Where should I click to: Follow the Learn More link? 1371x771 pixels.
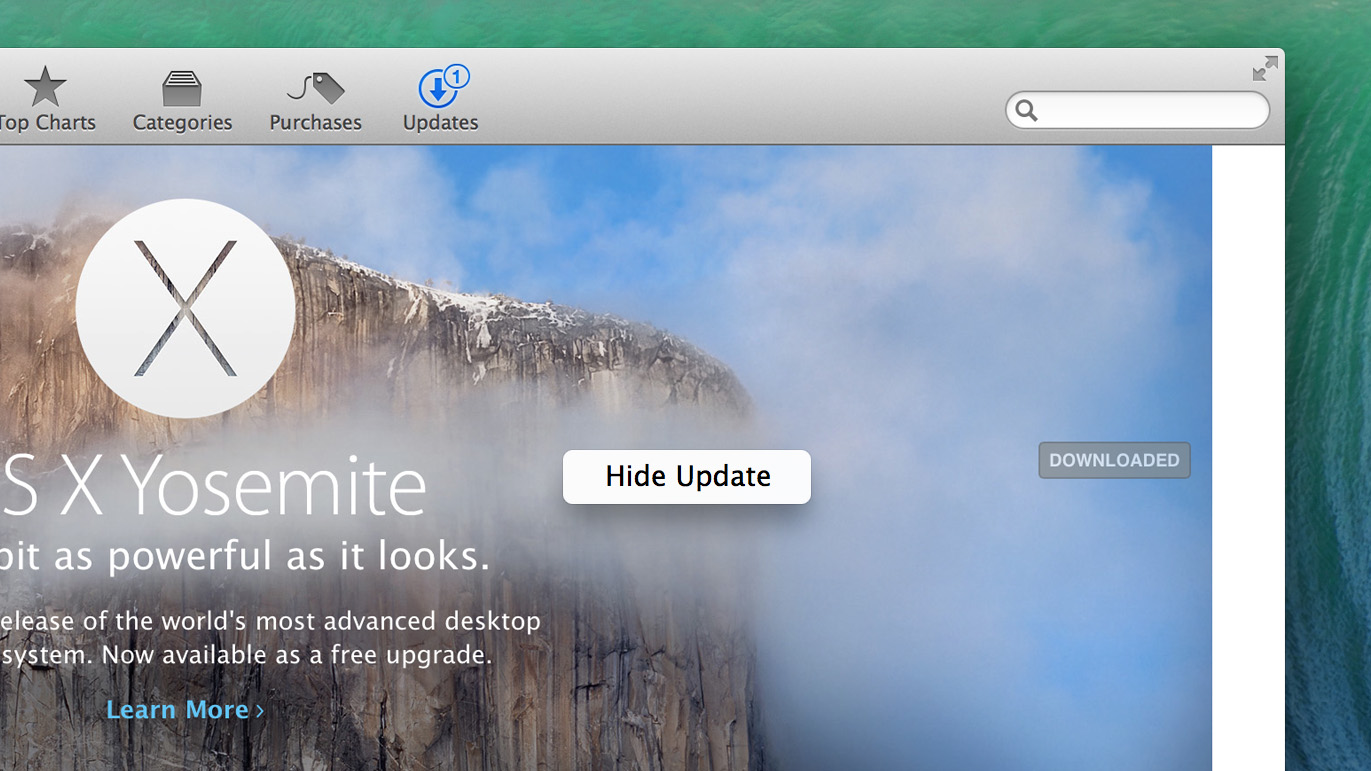[x=185, y=710]
